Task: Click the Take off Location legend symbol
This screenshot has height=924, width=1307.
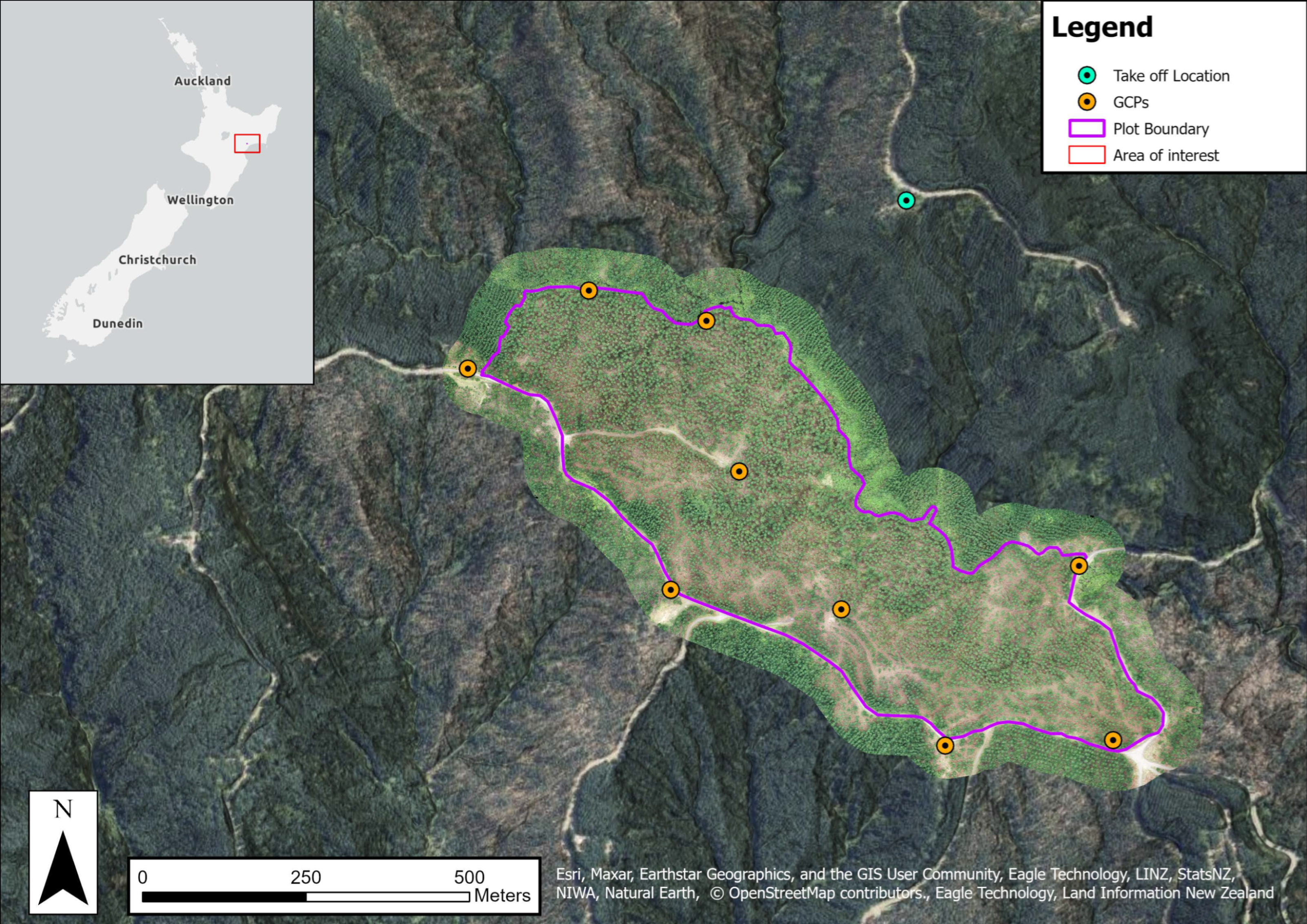Action: pos(1087,76)
